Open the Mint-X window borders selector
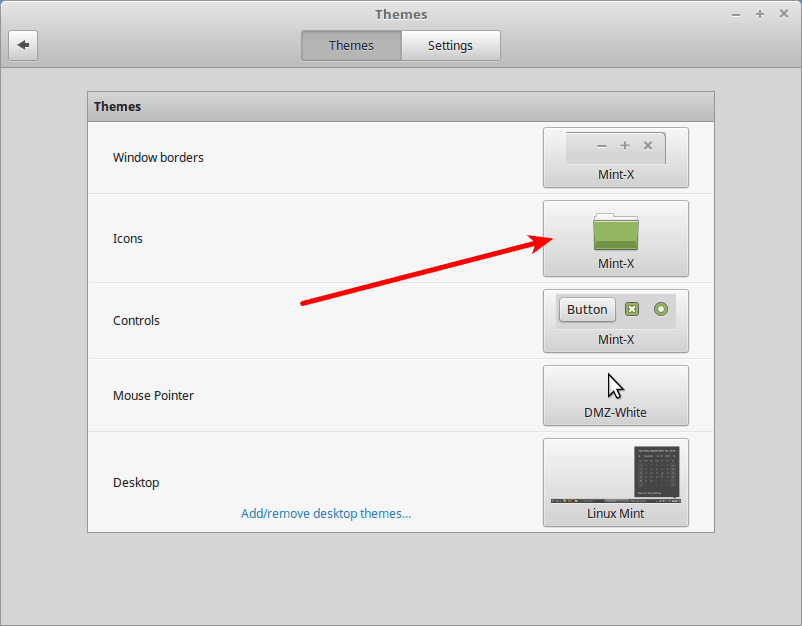 (x=615, y=157)
